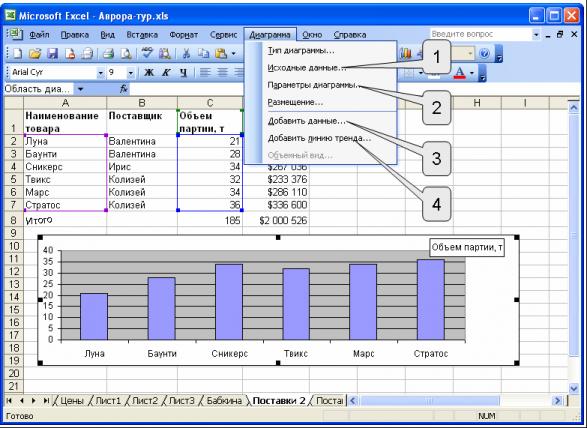This screenshot has height=428, width=587.
Task: Close the workbook with the inner X icon
Action: [x=574, y=34]
